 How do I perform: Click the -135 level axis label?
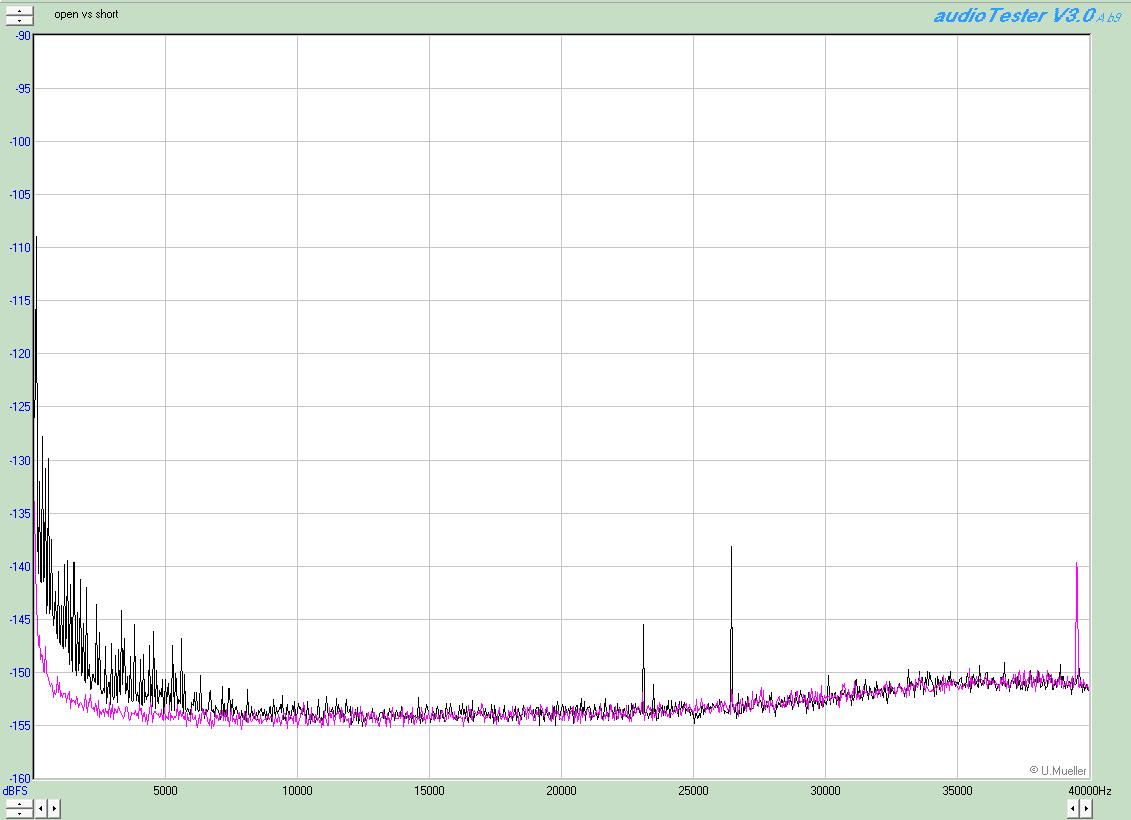click(x=20, y=513)
